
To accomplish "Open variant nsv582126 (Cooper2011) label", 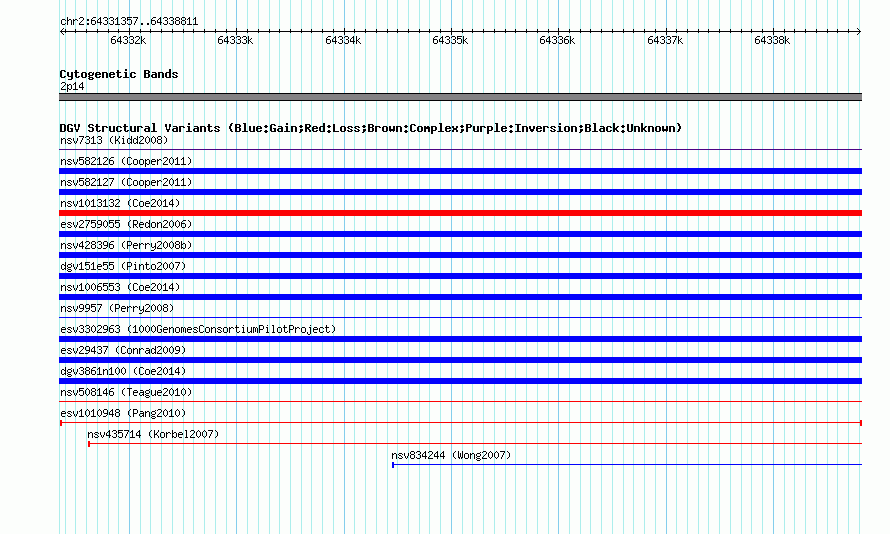I will click(126, 161).
